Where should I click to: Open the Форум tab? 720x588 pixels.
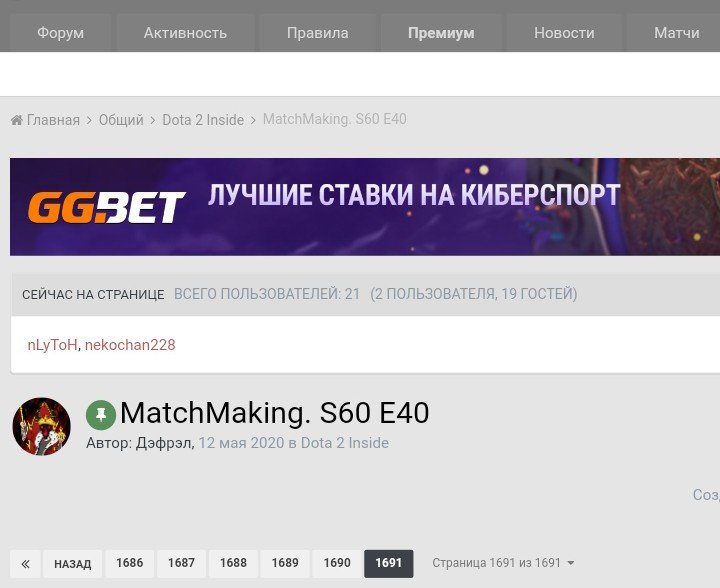click(x=61, y=33)
